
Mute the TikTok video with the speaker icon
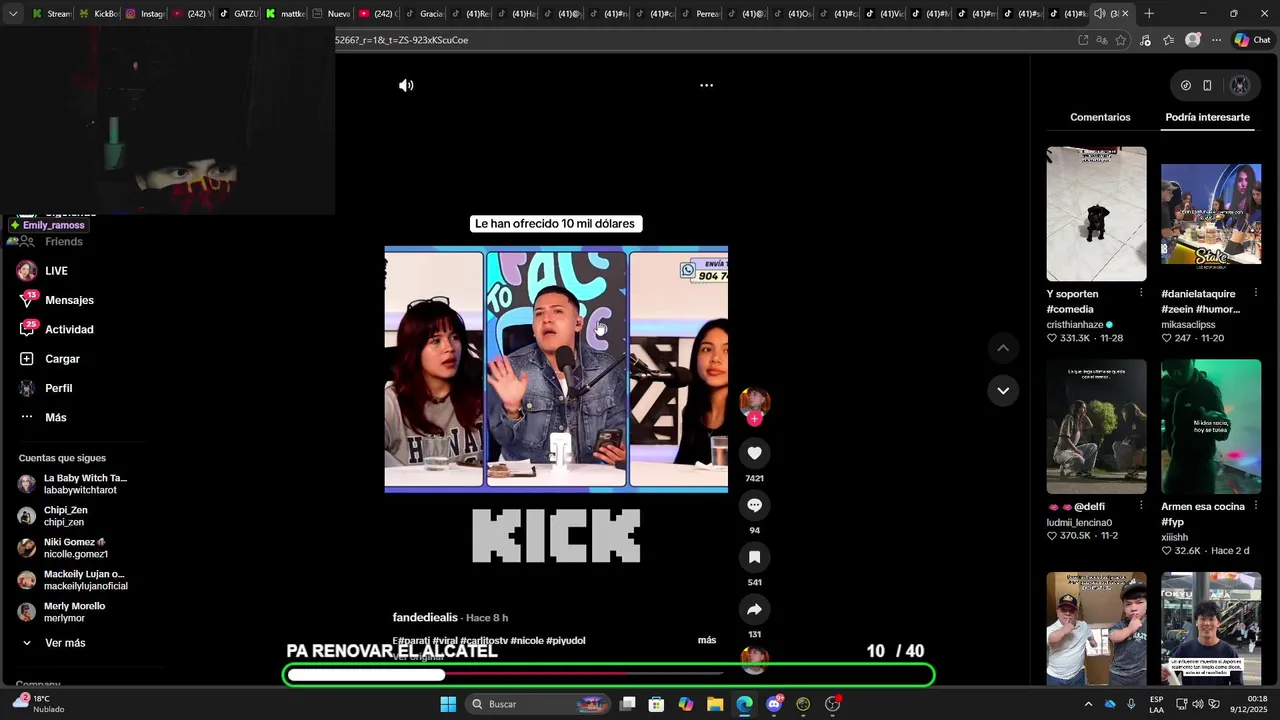[x=406, y=86]
